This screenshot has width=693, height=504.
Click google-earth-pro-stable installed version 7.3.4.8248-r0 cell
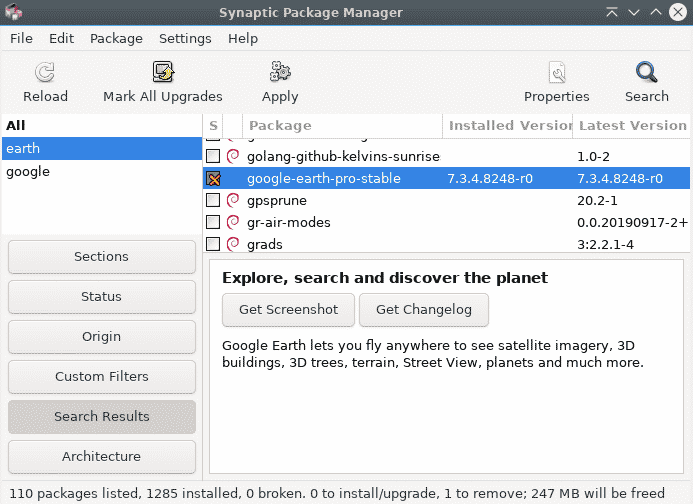click(x=490, y=179)
